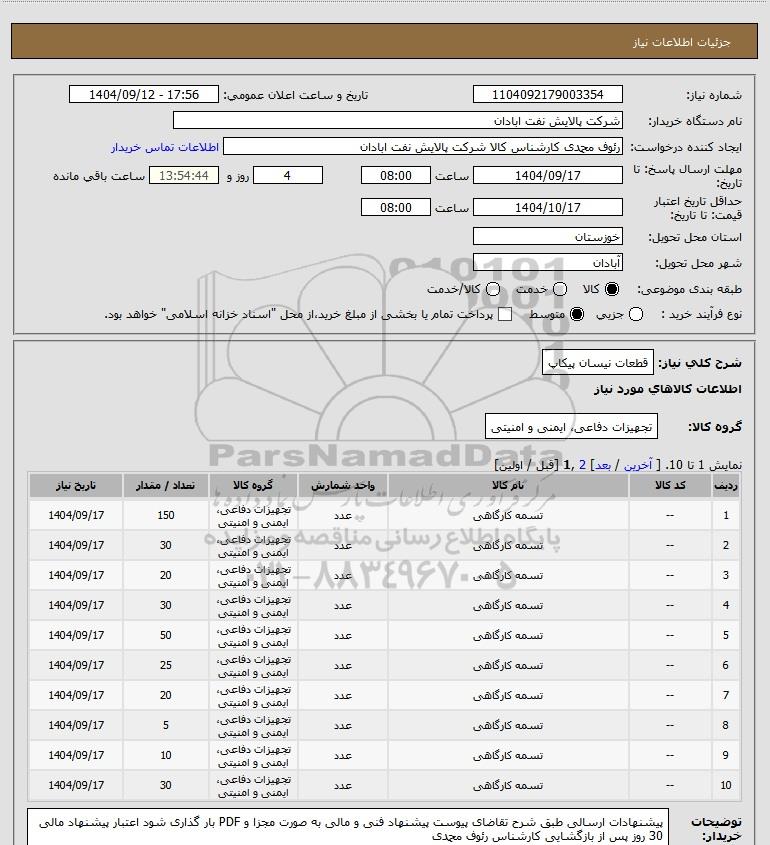Click the تاریخ نیاز column header
Image resolution: width=770 pixels, height=845 pixels.
point(76,485)
